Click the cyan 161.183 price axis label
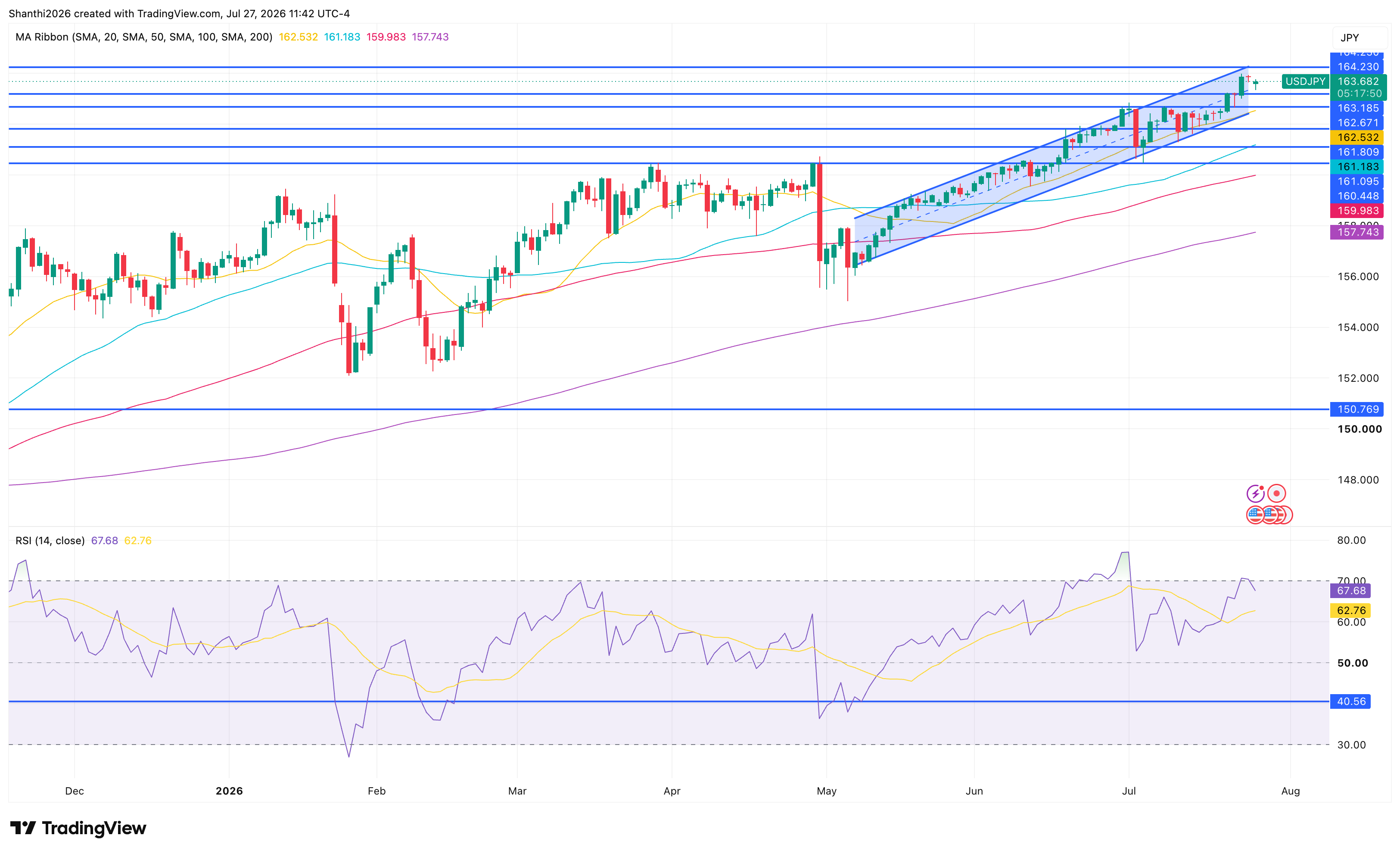Screen dimensions: 1400x854 tap(1357, 167)
